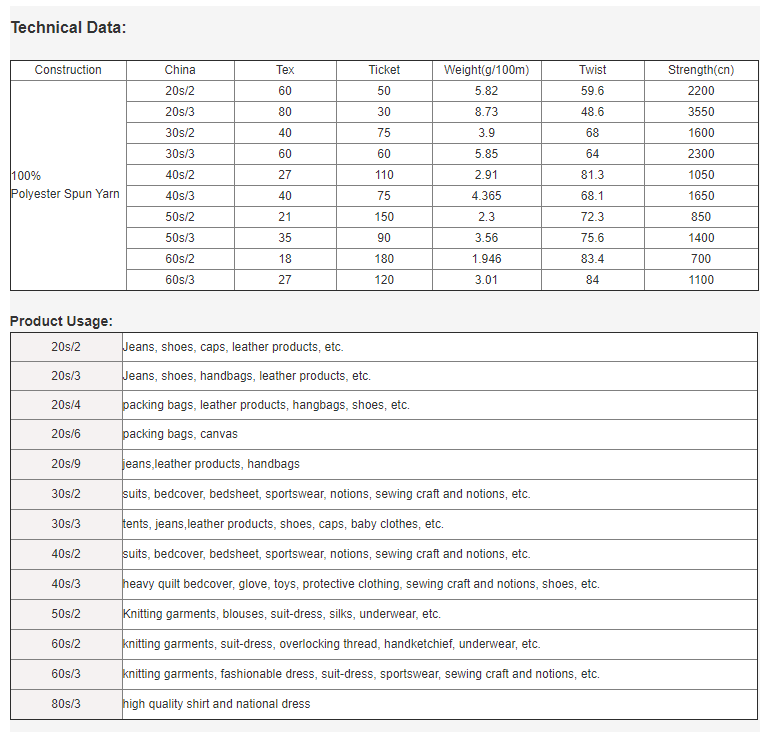Select the 'Tex' column header
Screen dimensions: 767x732
coord(285,70)
